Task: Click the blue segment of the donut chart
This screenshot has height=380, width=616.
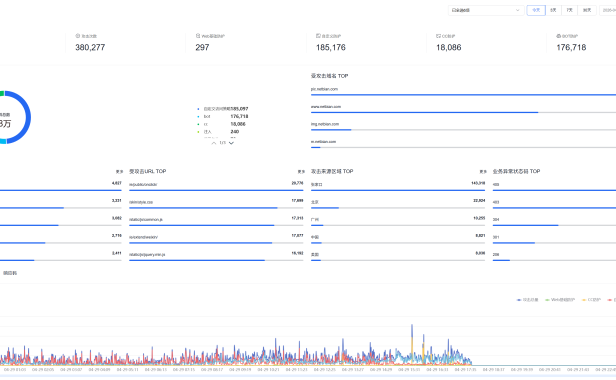Action: click(x=28, y=117)
